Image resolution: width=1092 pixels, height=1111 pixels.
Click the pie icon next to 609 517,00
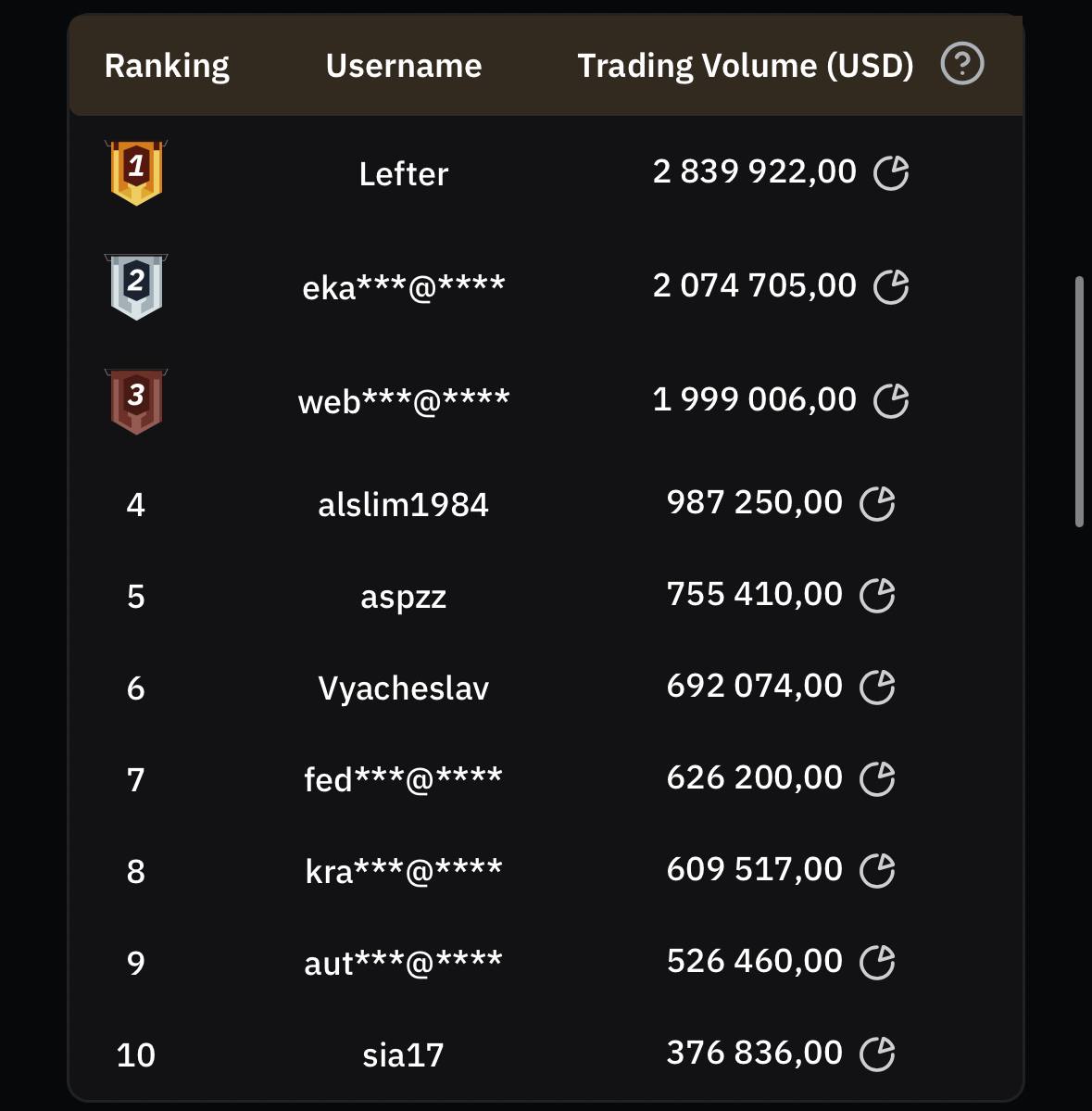pyautogui.click(x=877, y=870)
